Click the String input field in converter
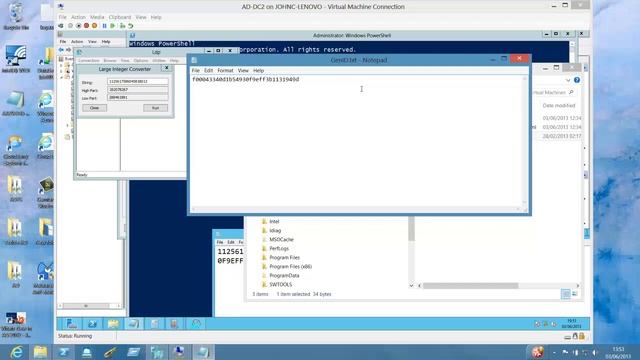Viewport: 640px width, 360px height. point(138,81)
